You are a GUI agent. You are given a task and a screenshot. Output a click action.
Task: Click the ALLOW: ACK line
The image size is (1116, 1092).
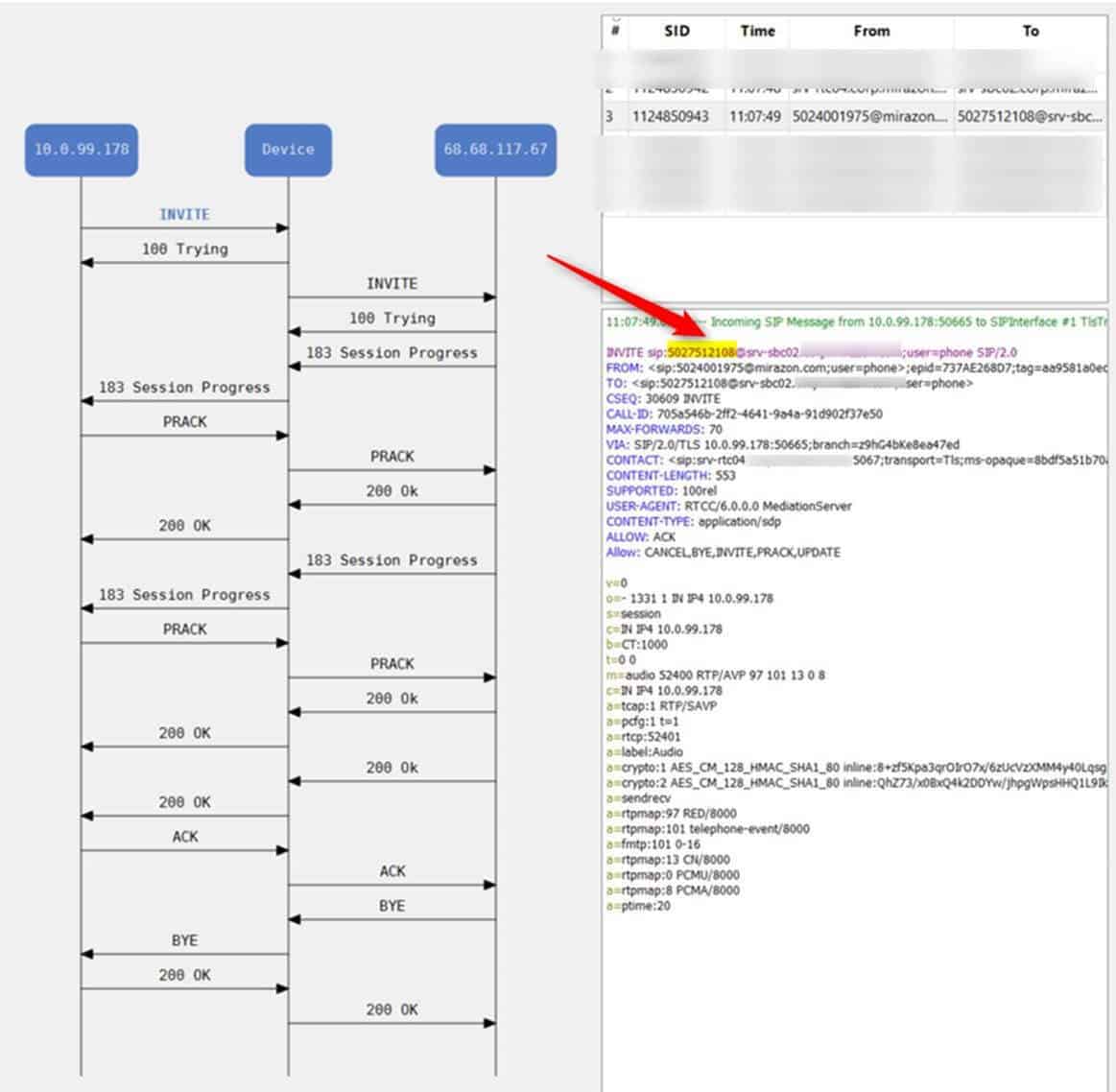(x=640, y=536)
